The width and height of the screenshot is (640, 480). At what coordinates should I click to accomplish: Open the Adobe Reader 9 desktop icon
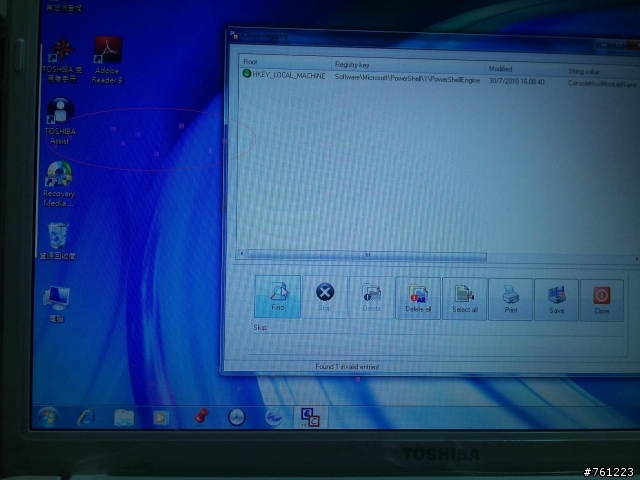tap(107, 60)
